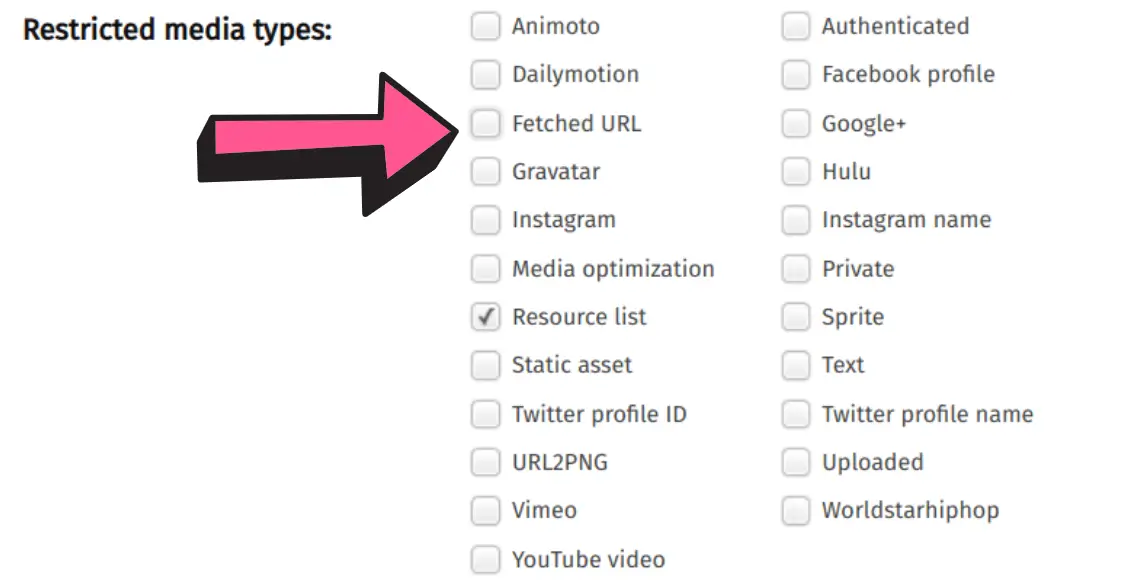
Task: Check the Authenticated media type
Action: tap(796, 26)
